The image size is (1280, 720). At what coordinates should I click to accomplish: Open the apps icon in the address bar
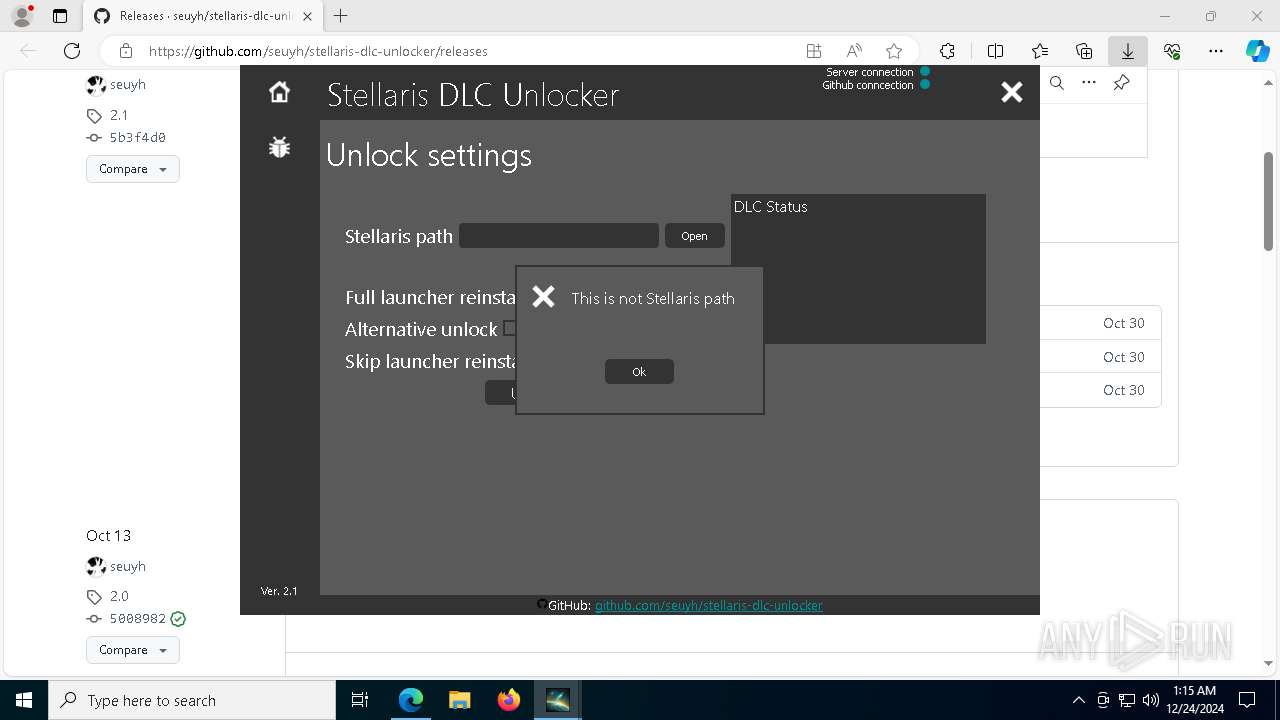tap(814, 51)
